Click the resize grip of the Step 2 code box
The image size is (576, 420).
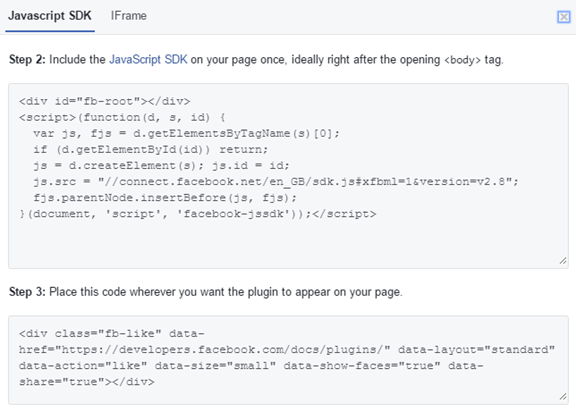[x=563, y=261]
